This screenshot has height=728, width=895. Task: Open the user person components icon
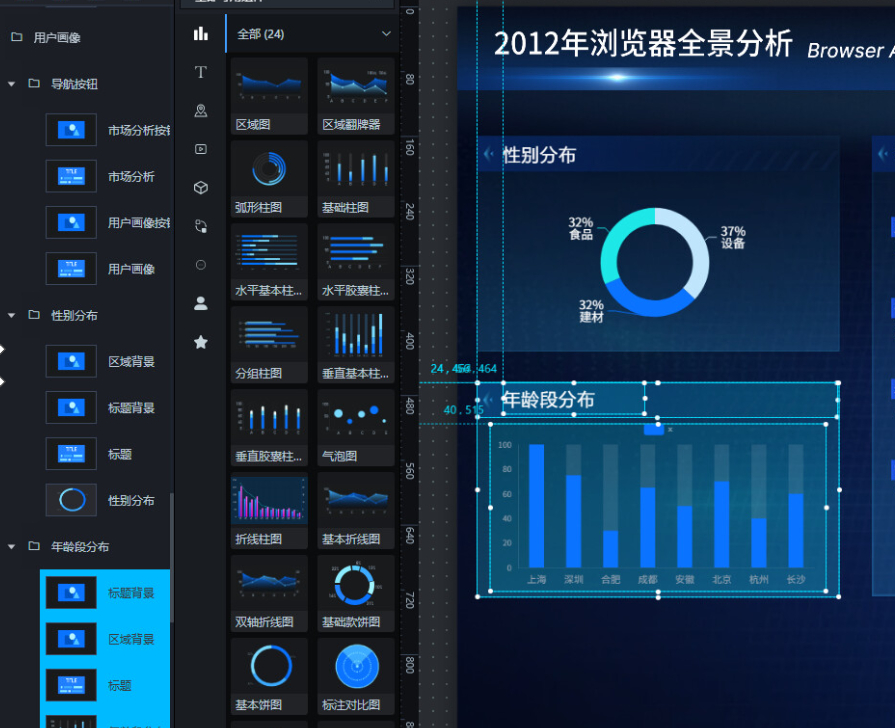click(x=200, y=303)
